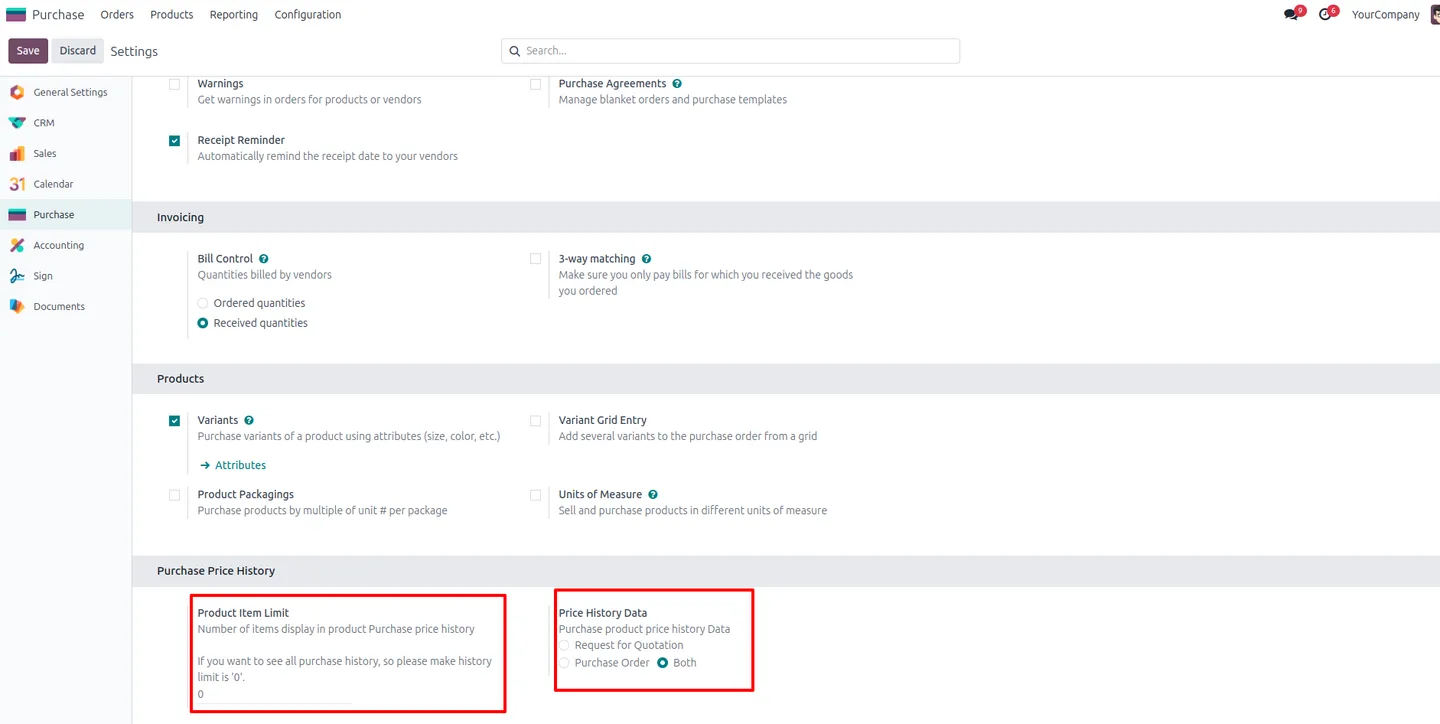Click the Settings breadcrumb title
The image size is (1440, 724).
click(134, 52)
